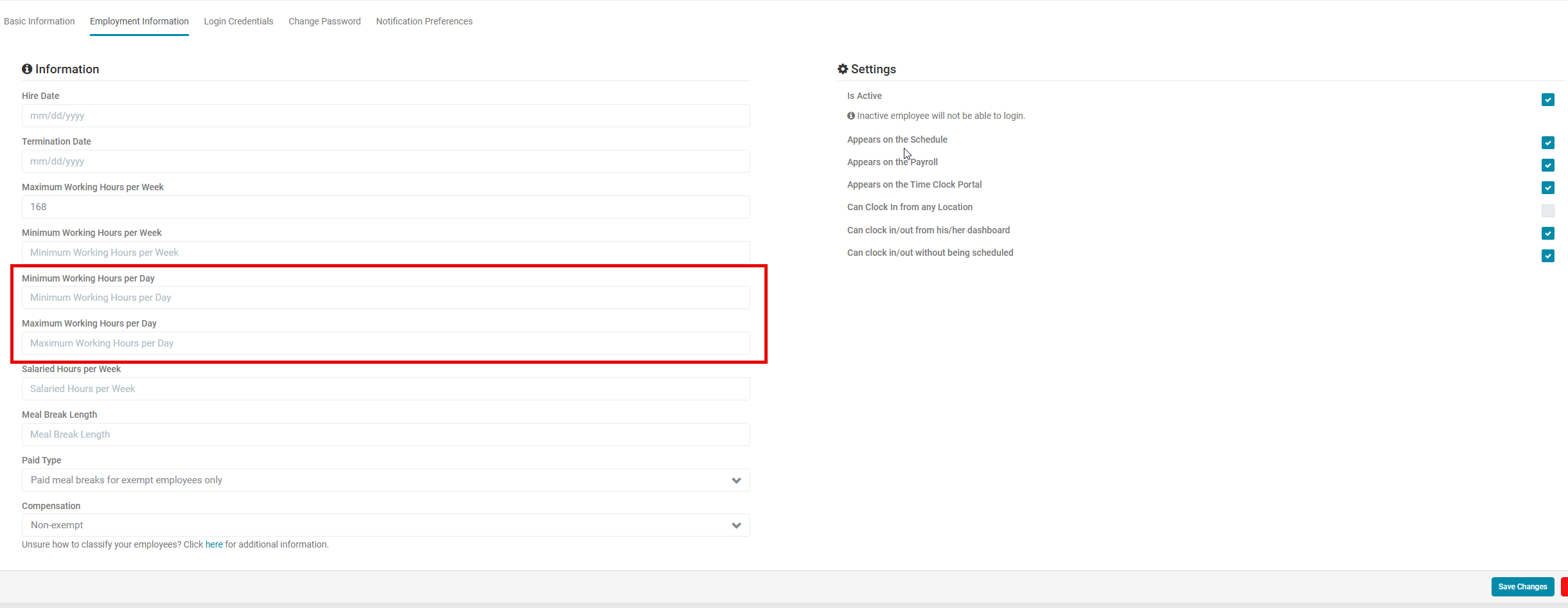Click the Salaried Hours per Week field

(385, 389)
